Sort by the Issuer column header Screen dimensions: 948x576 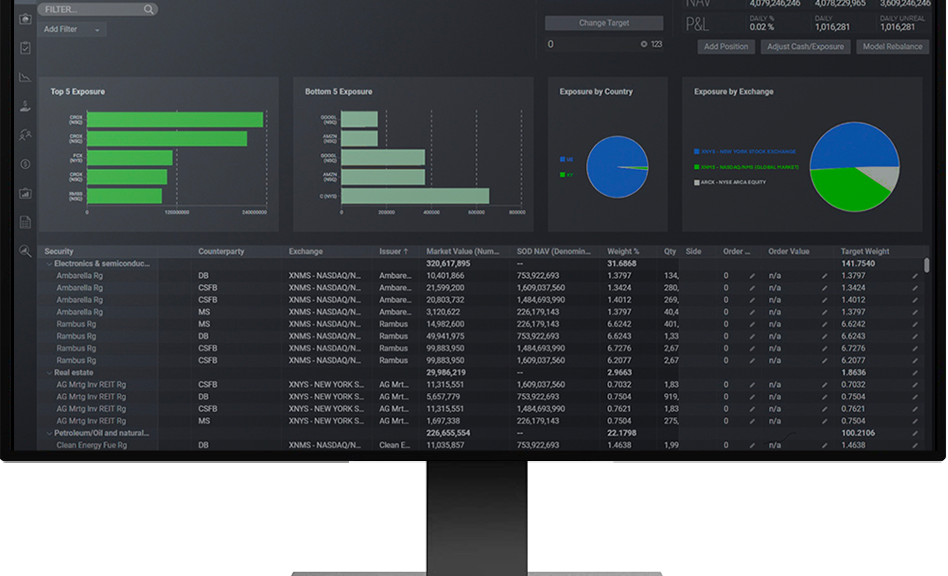click(x=394, y=251)
